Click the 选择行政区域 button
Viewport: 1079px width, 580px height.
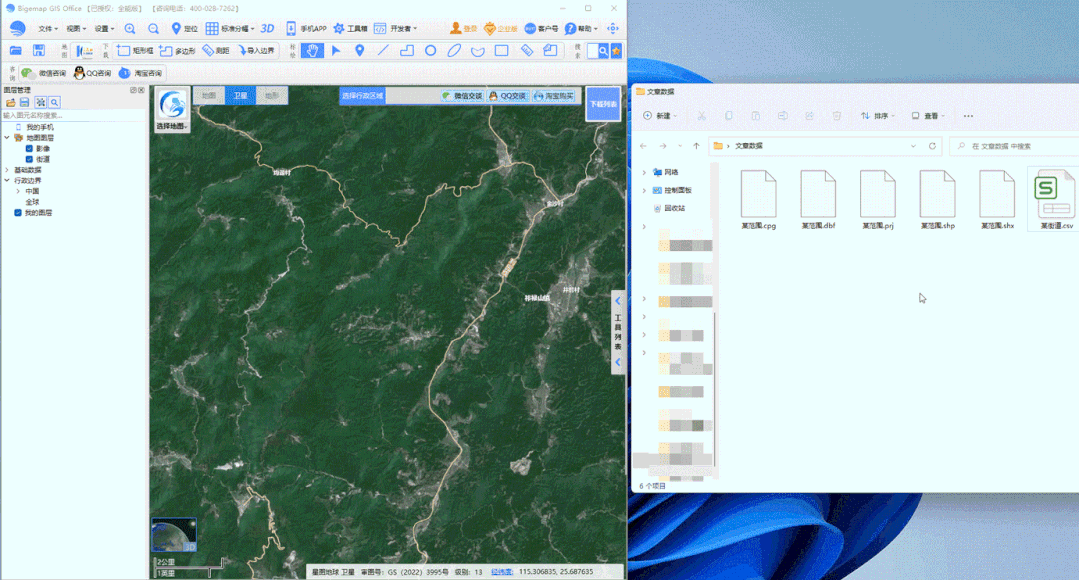coord(363,96)
